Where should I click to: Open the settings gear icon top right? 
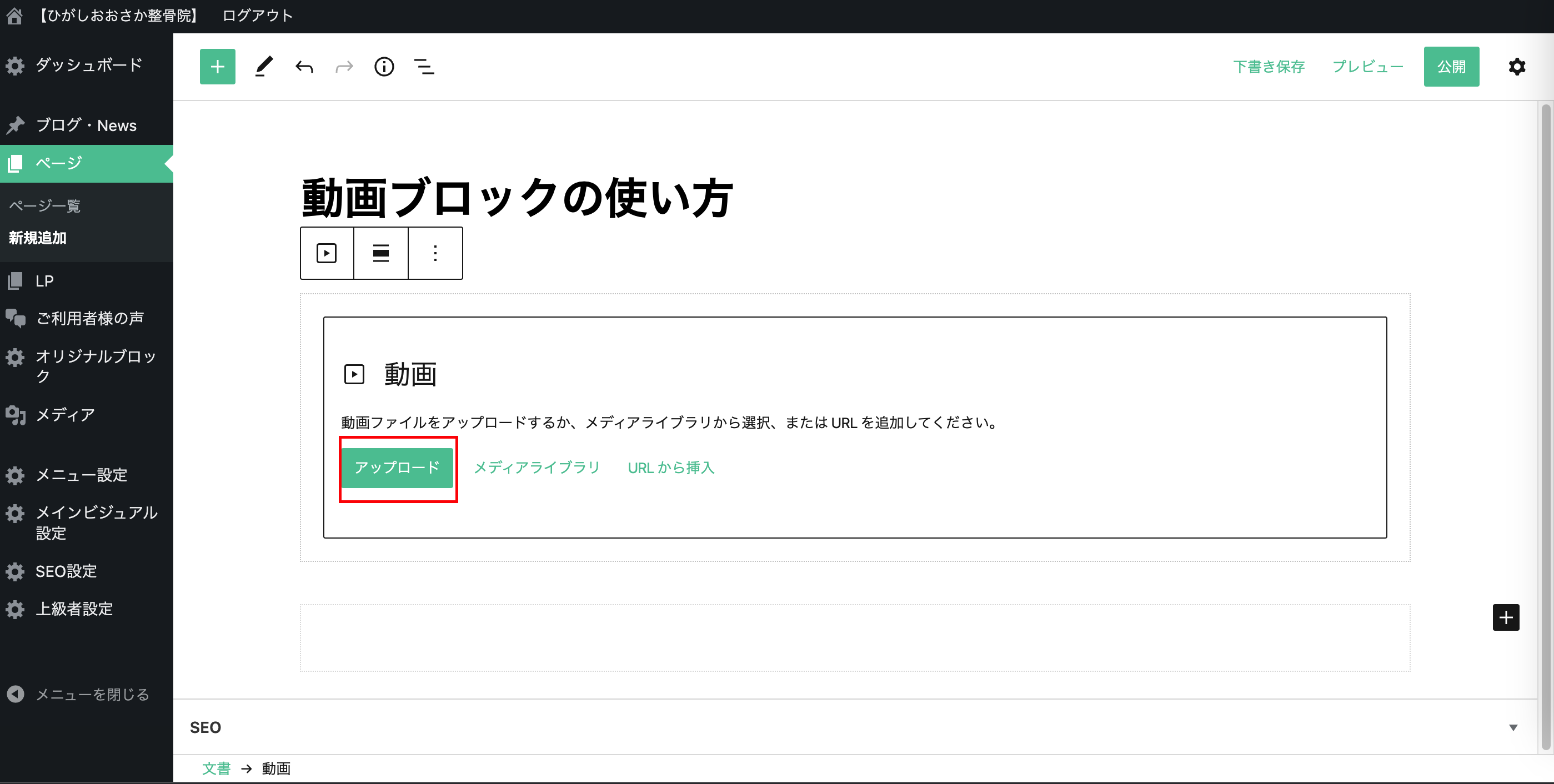click(x=1517, y=66)
